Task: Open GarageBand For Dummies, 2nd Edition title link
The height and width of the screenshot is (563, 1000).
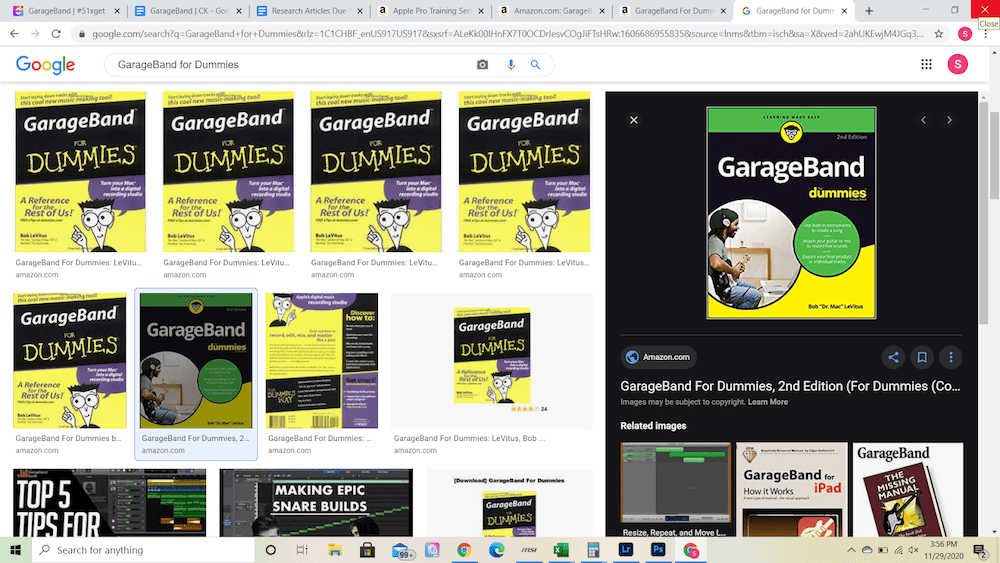Action: (x=790, y=386)
